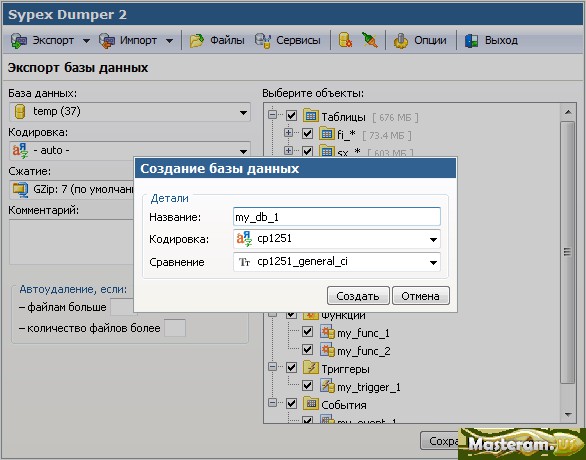Click the encoding icon beside cp1251 in dialog

click(x=244, y=239)
